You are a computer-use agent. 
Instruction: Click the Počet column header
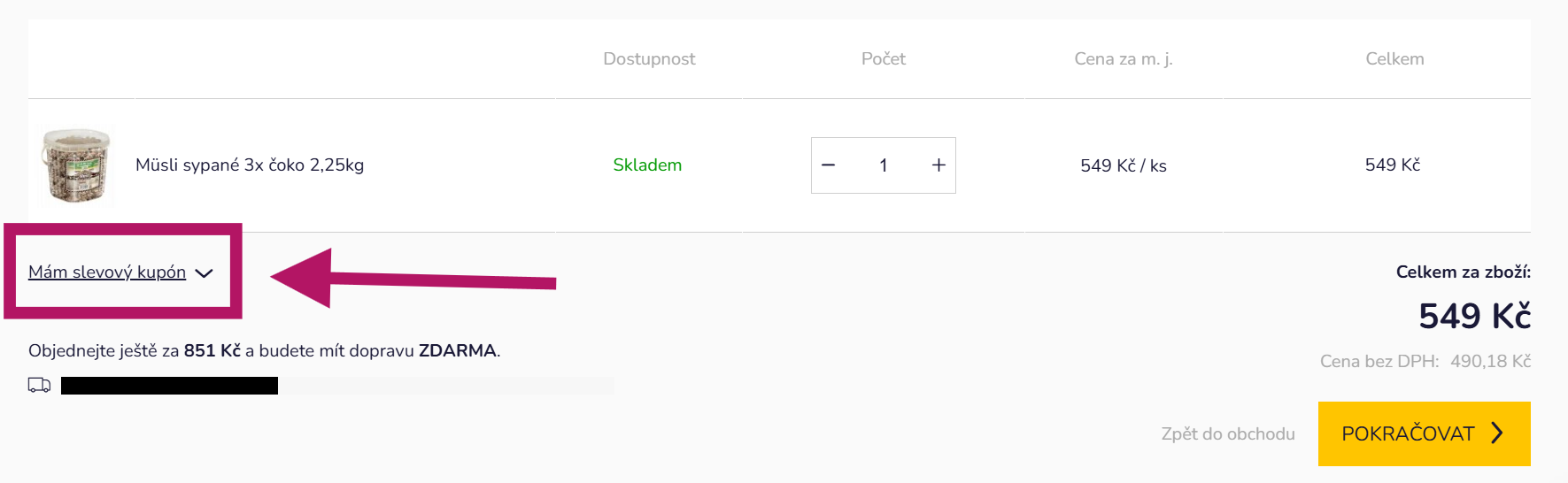[883, 59]
